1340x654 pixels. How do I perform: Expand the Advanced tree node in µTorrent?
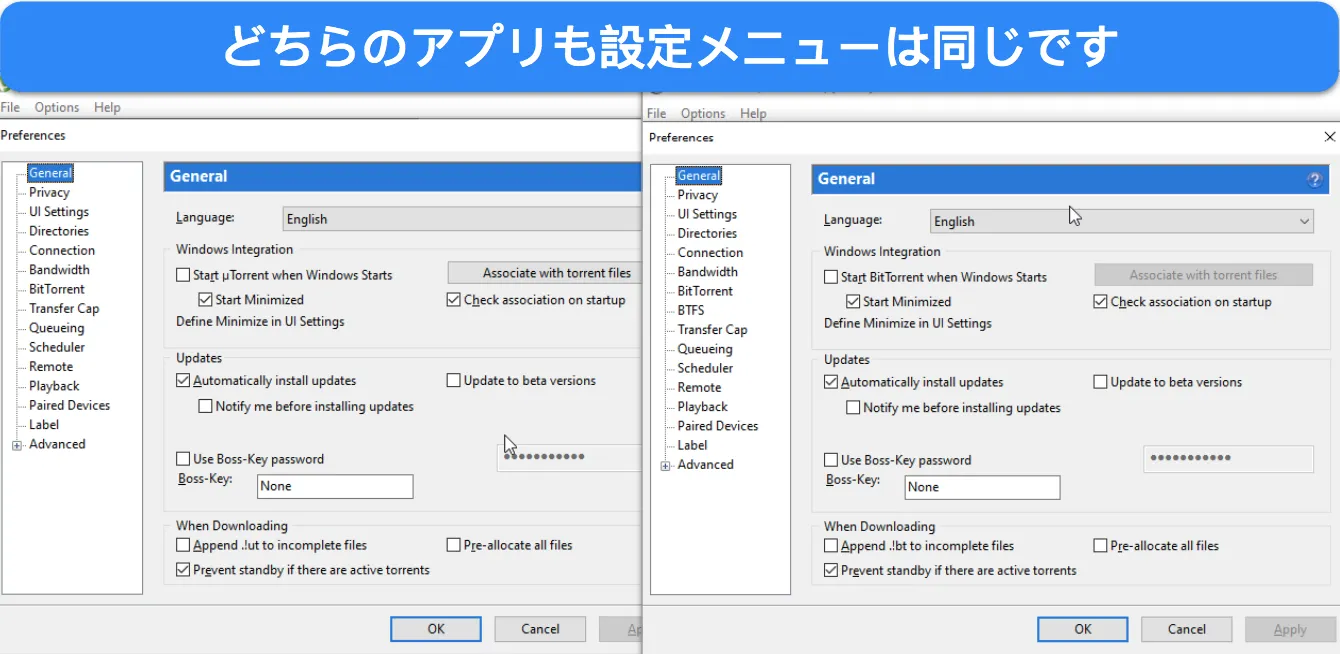[x=17, y=445]
